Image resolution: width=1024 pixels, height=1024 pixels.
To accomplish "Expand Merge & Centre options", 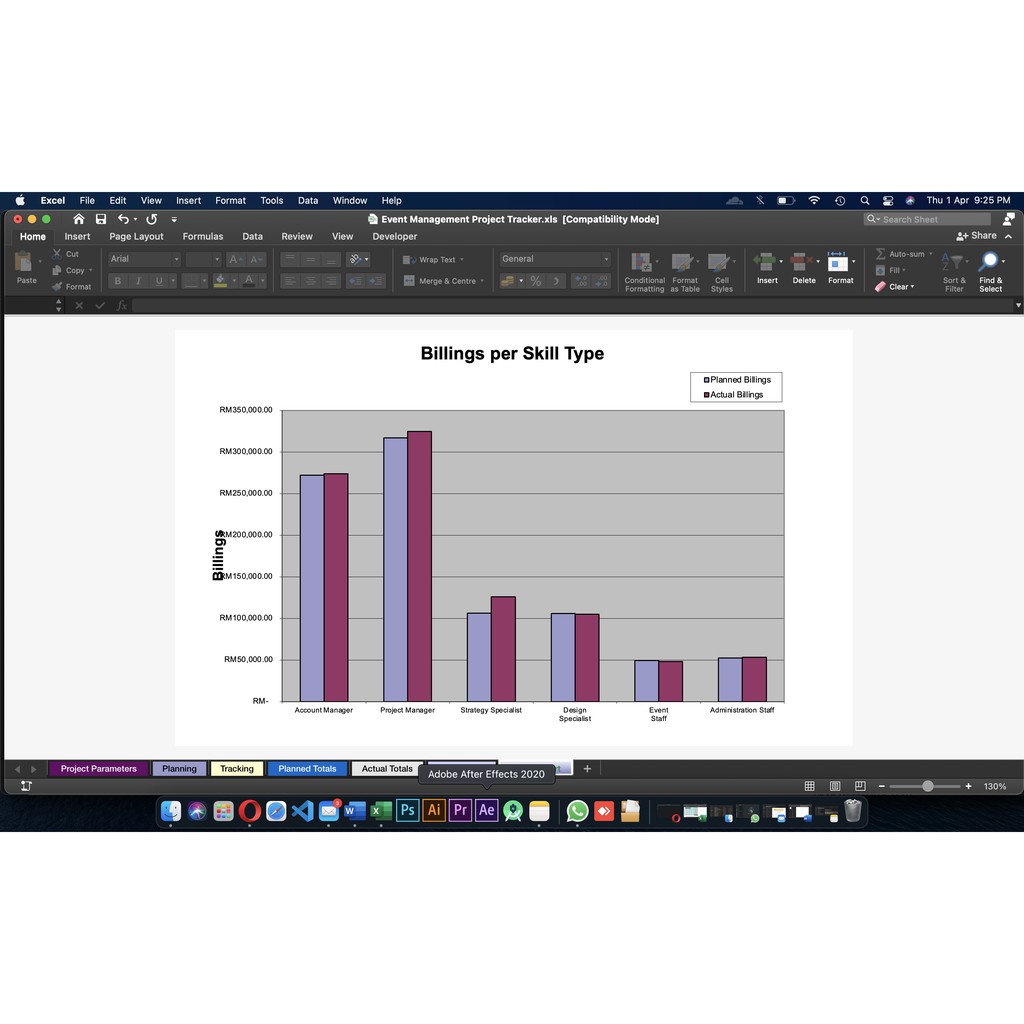I will click(482, 281).
